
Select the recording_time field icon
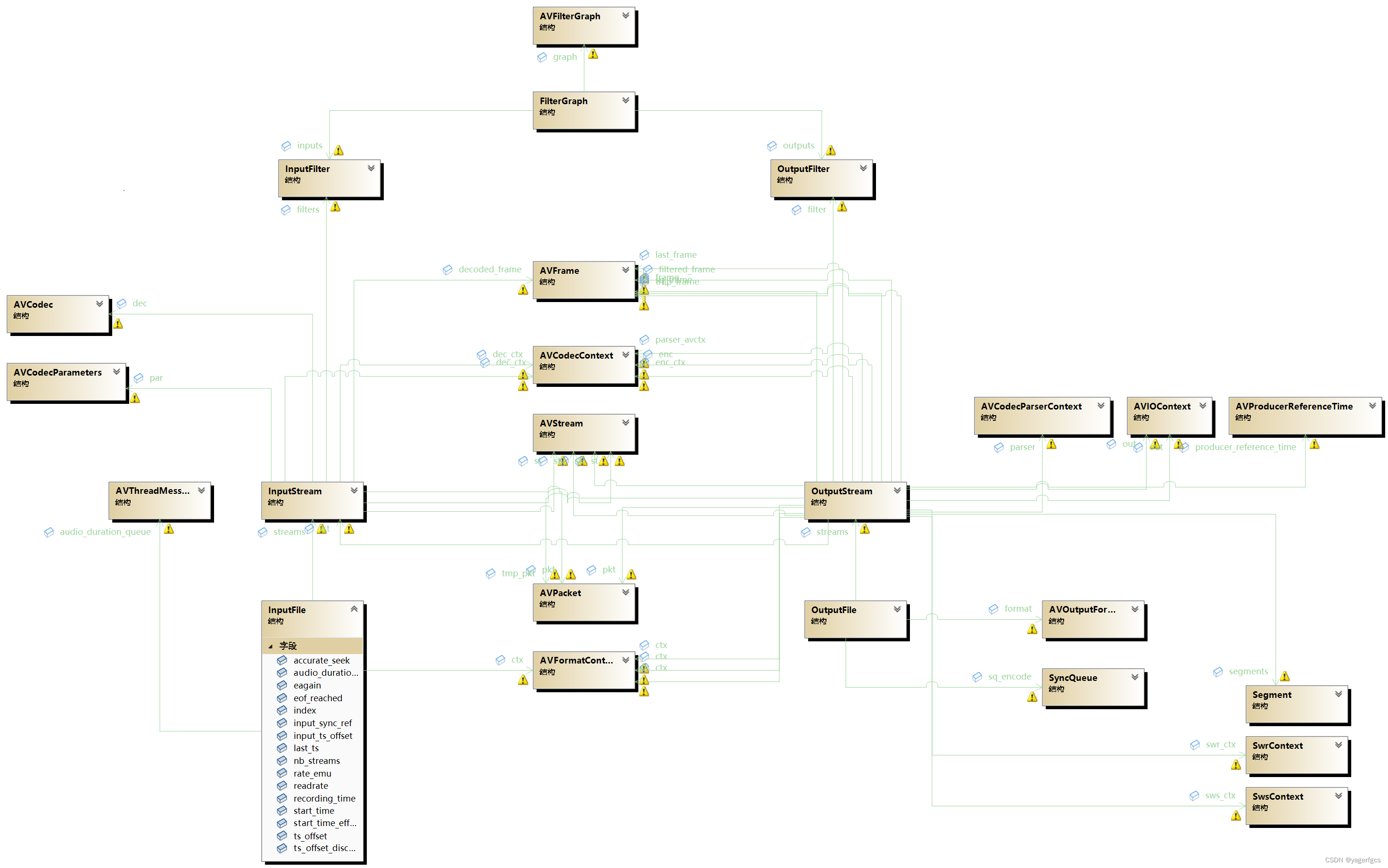(282, 798)
